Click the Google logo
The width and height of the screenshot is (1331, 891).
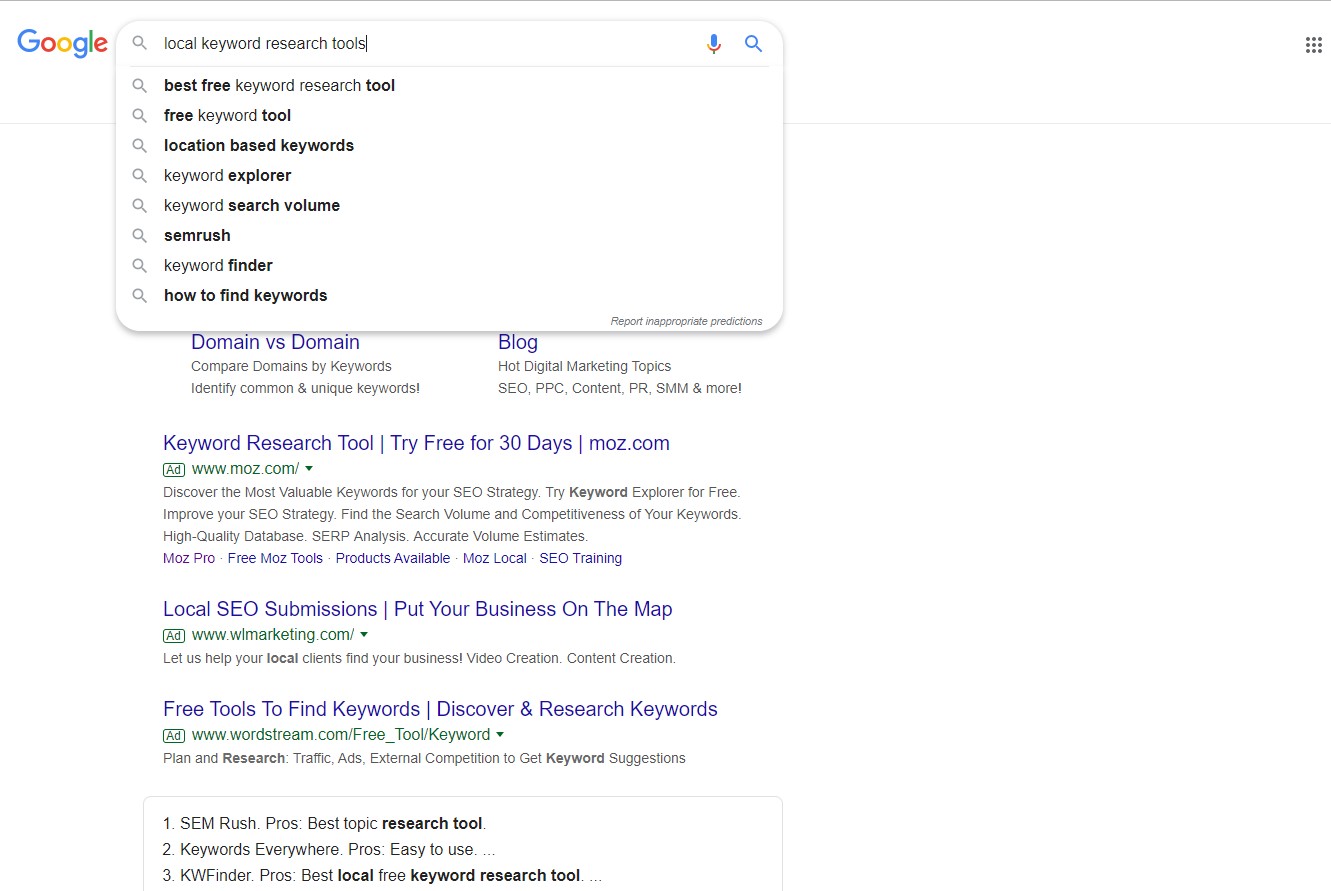click(62, 43)
